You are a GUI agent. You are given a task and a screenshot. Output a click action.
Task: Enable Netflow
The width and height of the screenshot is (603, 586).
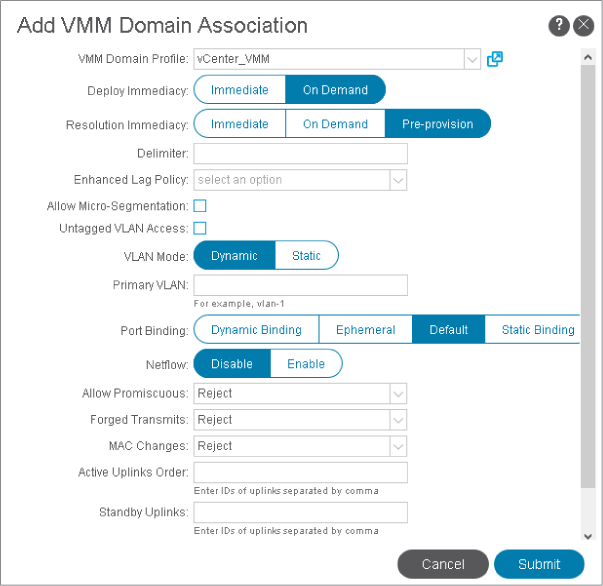pos(306,364)
